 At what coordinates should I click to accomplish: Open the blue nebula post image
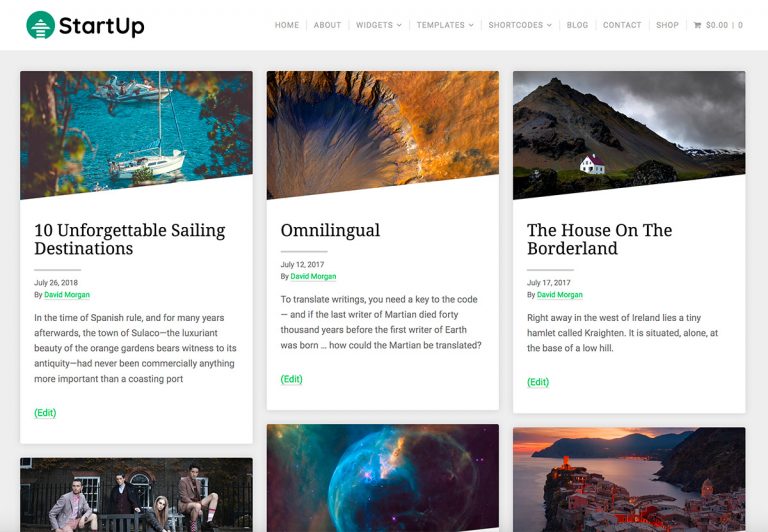click(x=383, y=478)
